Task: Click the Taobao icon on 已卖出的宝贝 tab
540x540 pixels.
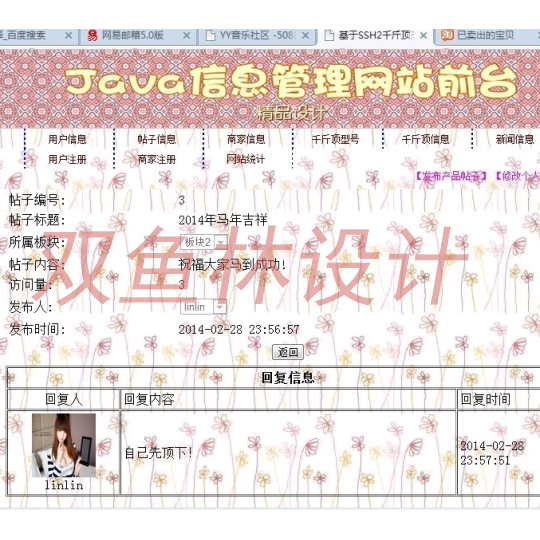Action: tap(447, 35)
